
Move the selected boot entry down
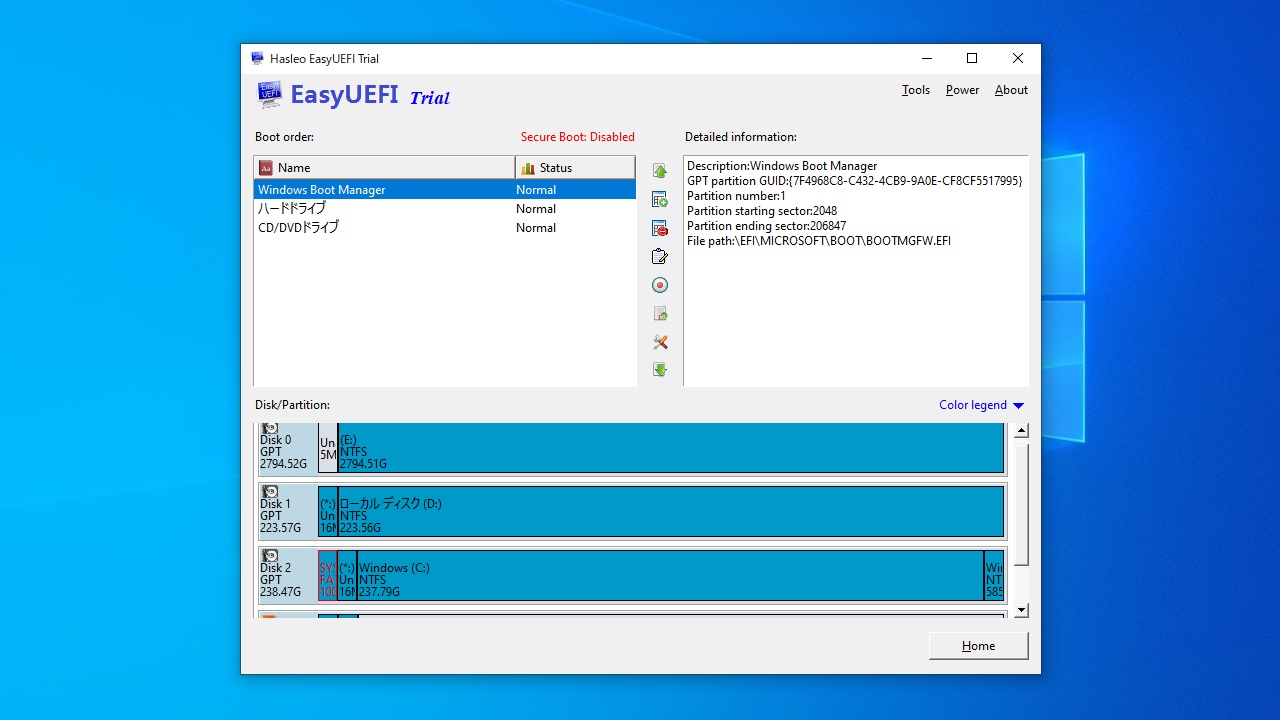(x=659, y=370)
